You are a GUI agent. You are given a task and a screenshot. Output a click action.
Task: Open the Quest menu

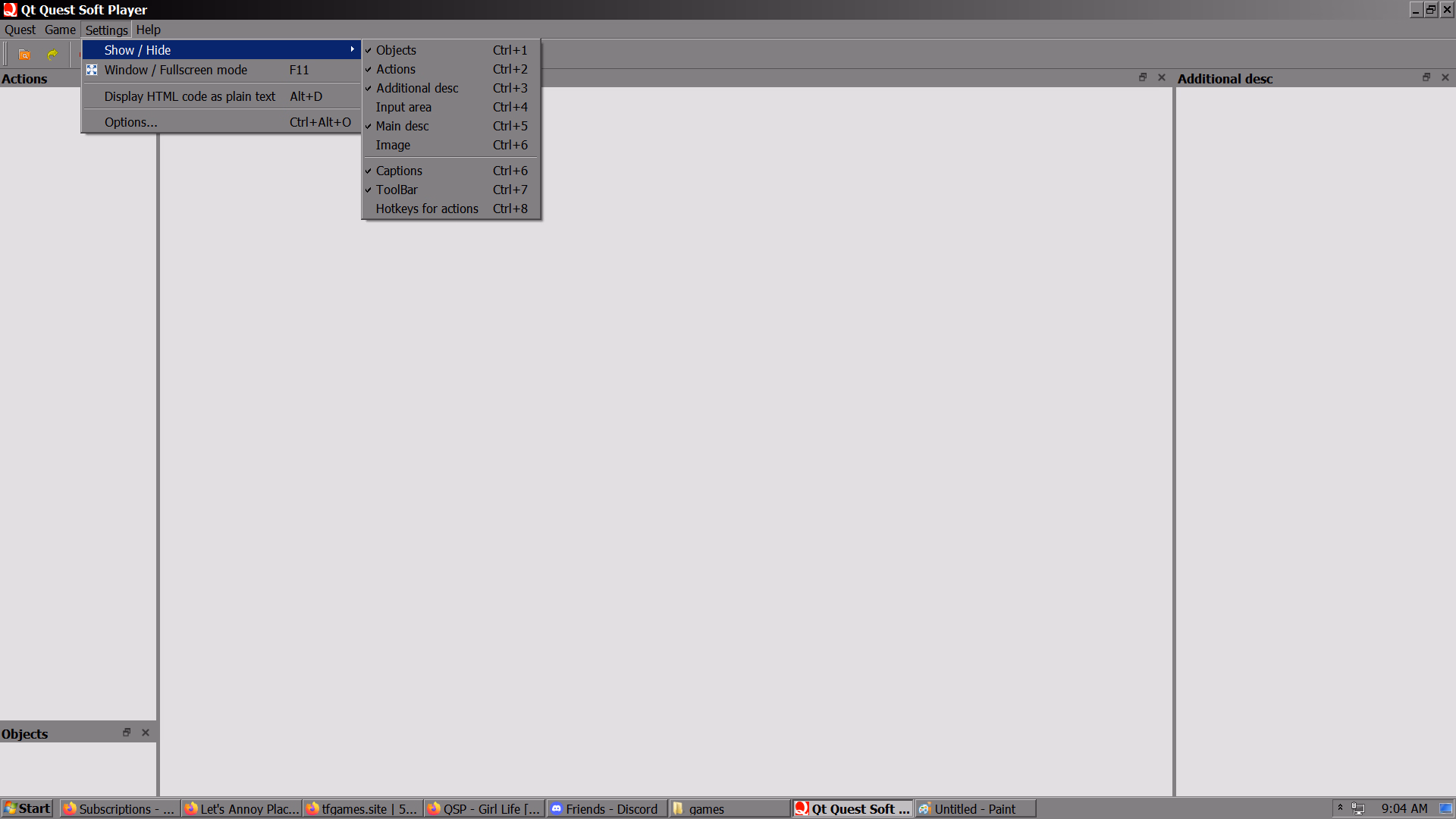point(20,30)
